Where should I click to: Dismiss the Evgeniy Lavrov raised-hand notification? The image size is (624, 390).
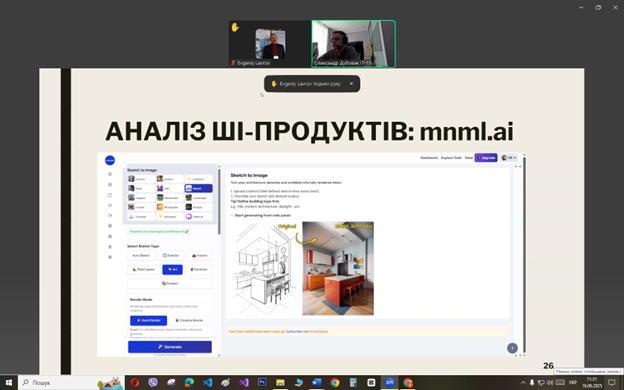[351, 84]
